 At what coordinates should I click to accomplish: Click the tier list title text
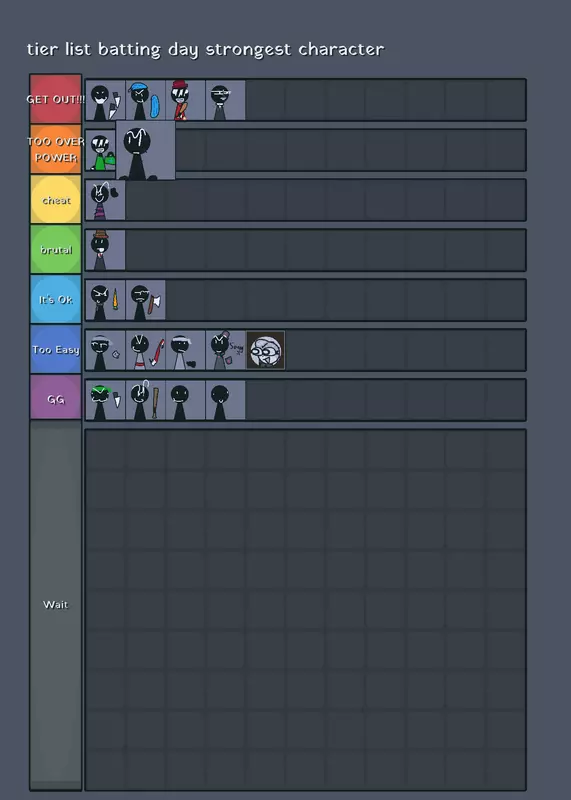205,49
